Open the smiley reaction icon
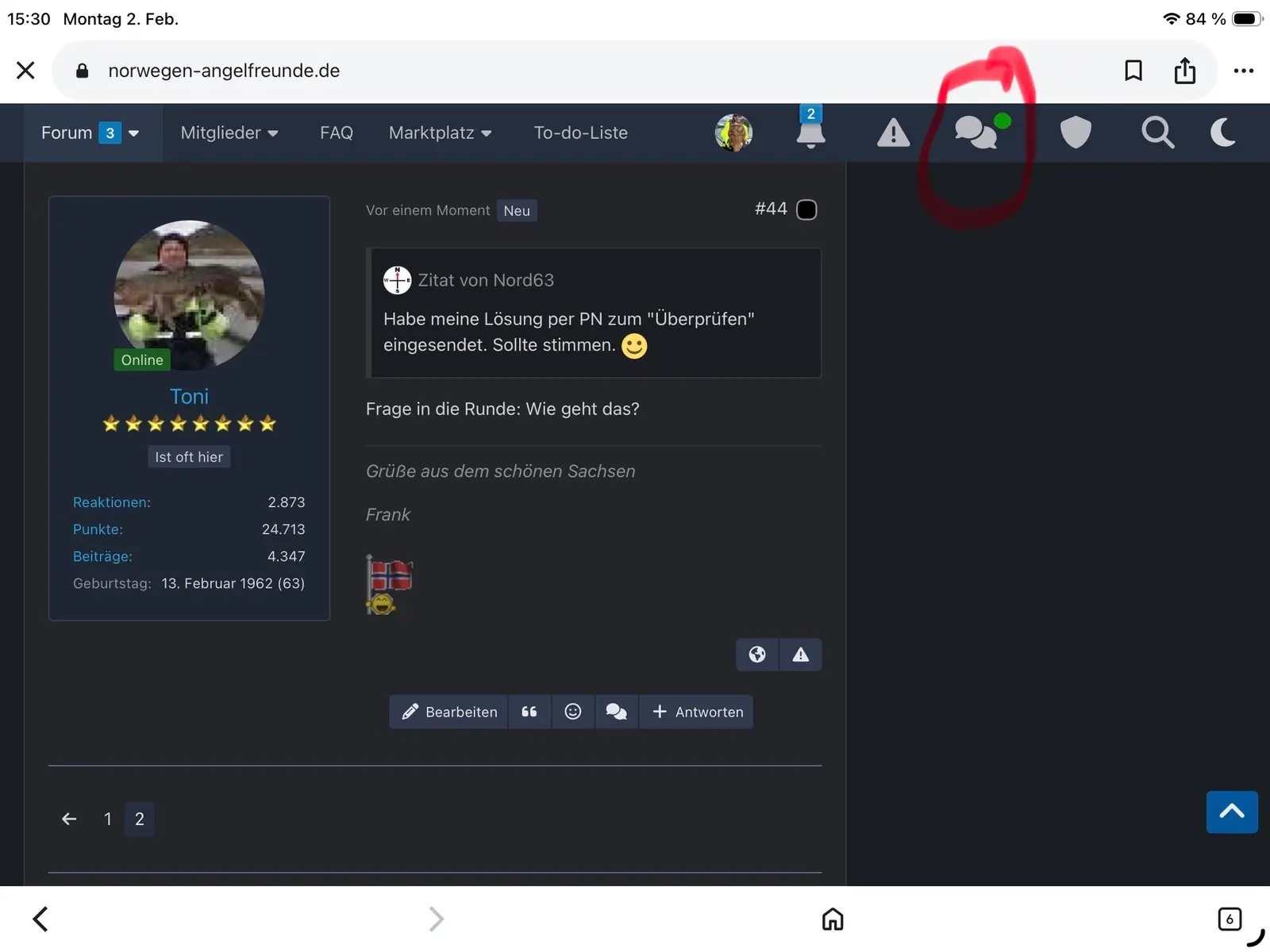The height and width of the screenshot is (952, 1270). (572, 712)
